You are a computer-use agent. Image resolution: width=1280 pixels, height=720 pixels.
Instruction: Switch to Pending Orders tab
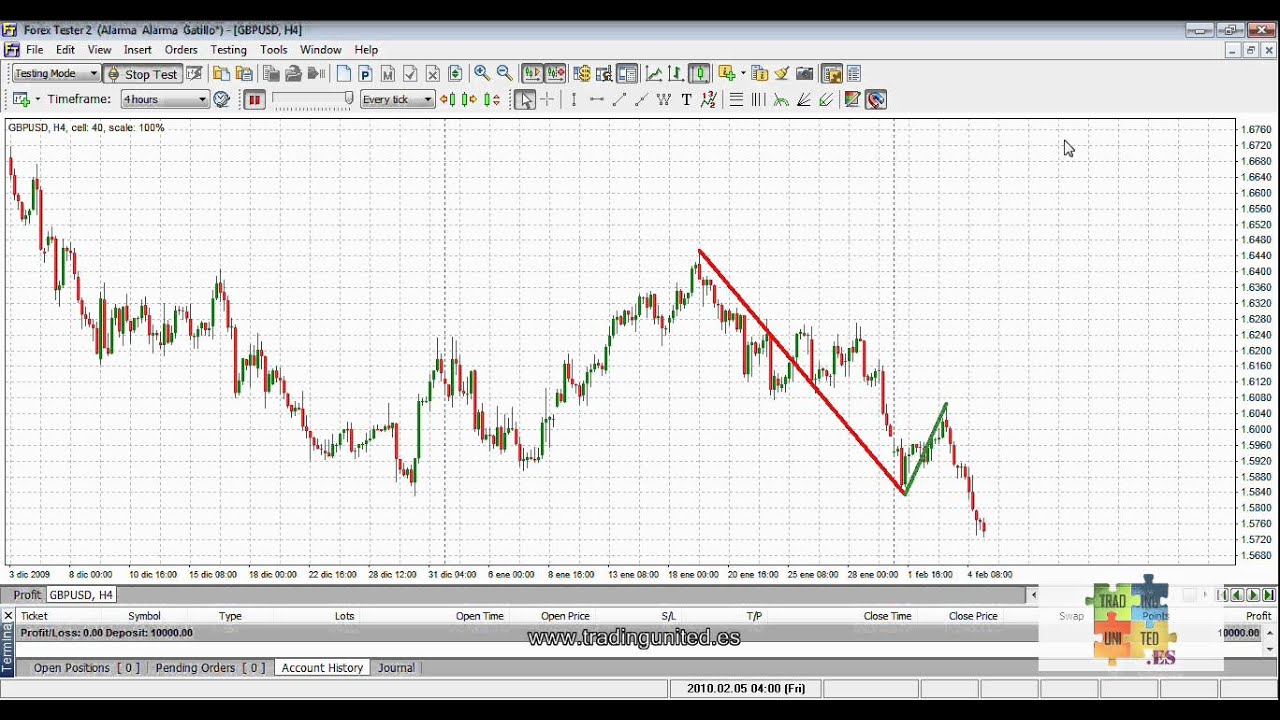[210, 668]
